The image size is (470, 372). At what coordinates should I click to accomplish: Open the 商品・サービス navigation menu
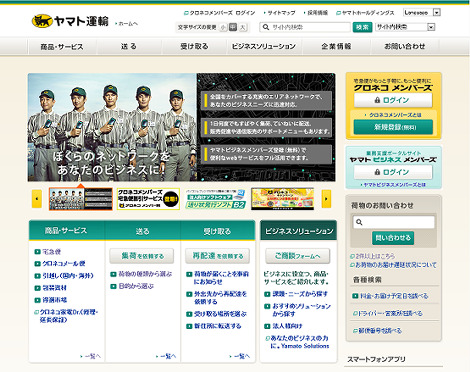(62, 47)
